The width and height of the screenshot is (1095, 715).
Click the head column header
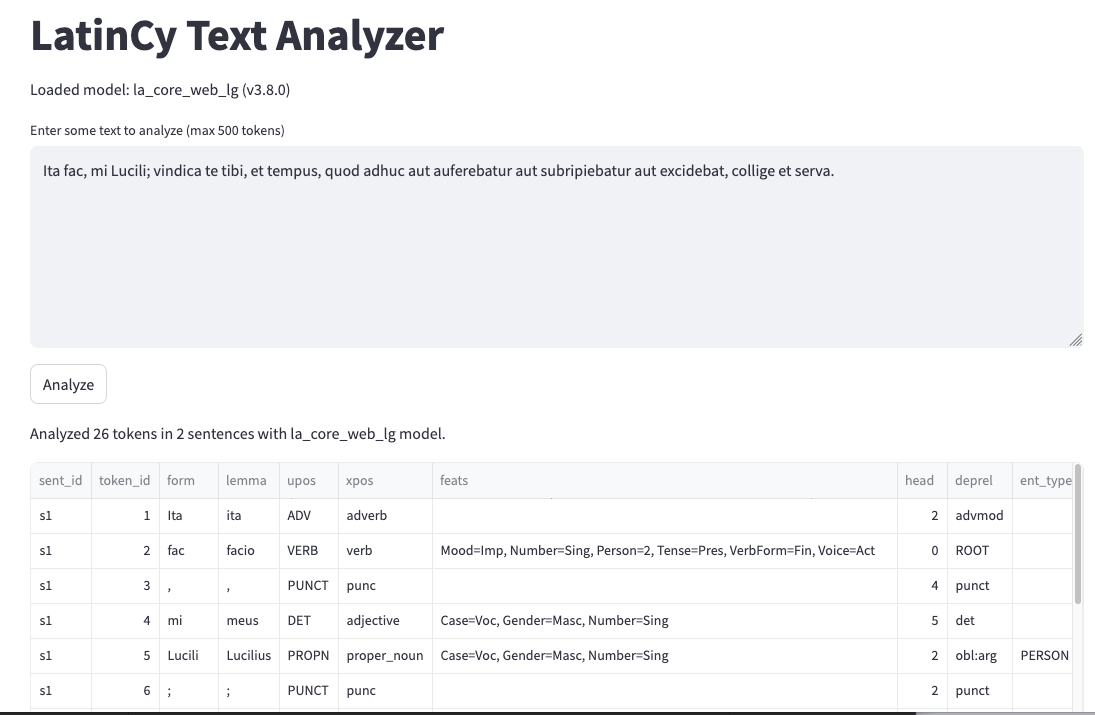pos(919,481)
